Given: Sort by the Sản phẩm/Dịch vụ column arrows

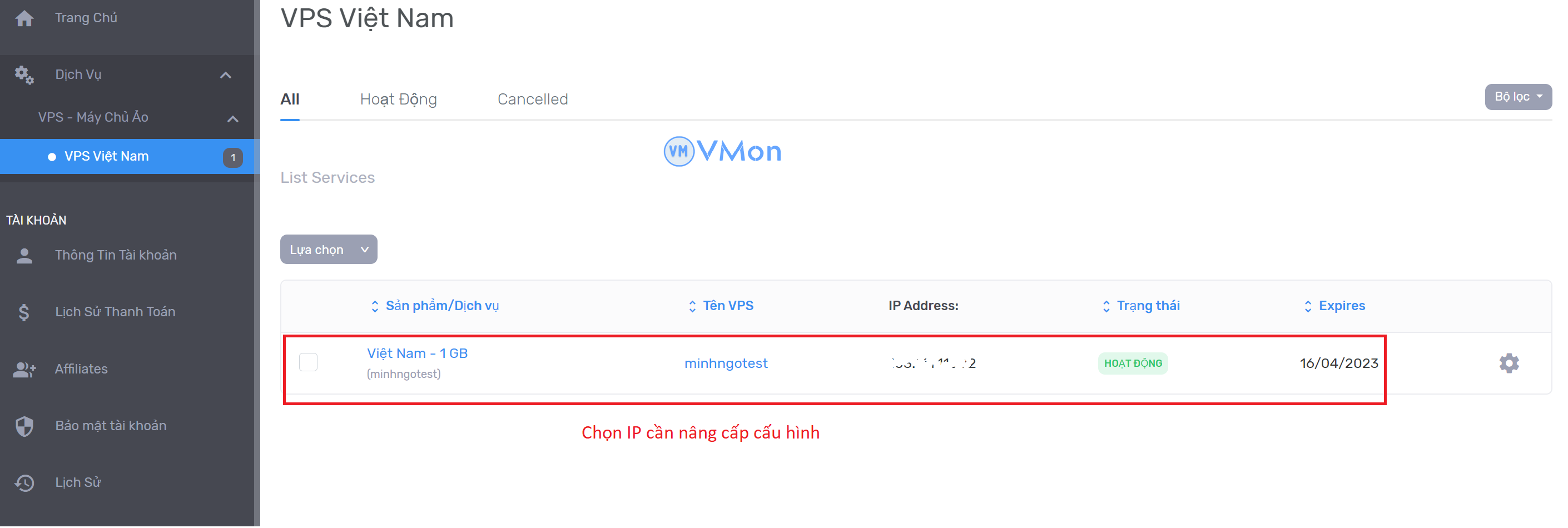Looking at the screenshot, I should point(375,305).
